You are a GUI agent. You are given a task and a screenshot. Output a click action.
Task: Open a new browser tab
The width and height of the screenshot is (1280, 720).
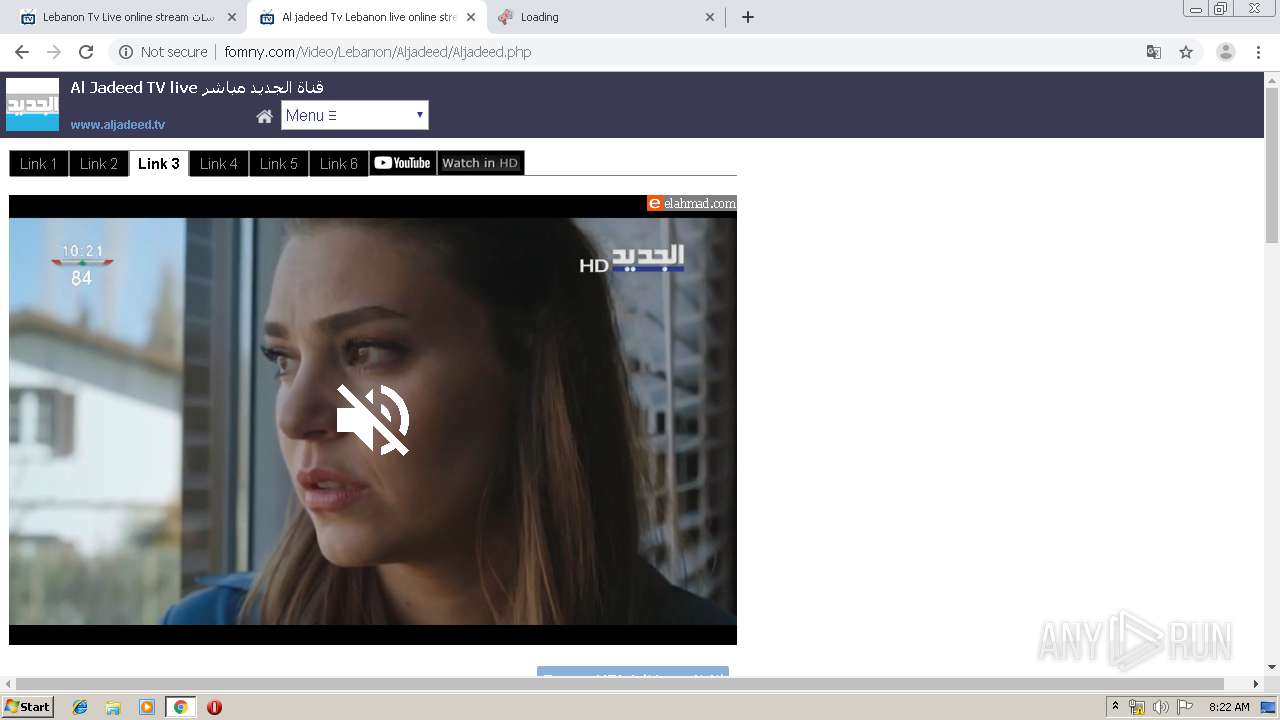[748, 17]
